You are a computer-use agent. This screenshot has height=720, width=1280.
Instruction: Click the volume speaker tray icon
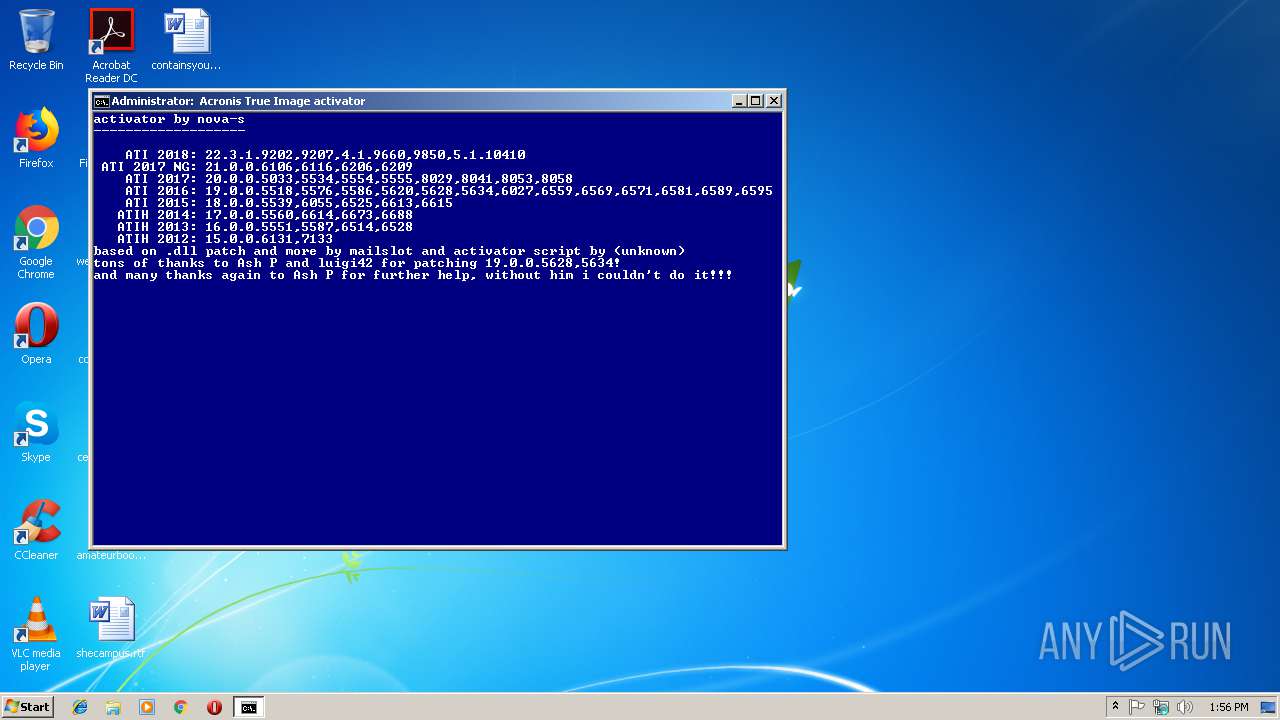[1185, 707]
